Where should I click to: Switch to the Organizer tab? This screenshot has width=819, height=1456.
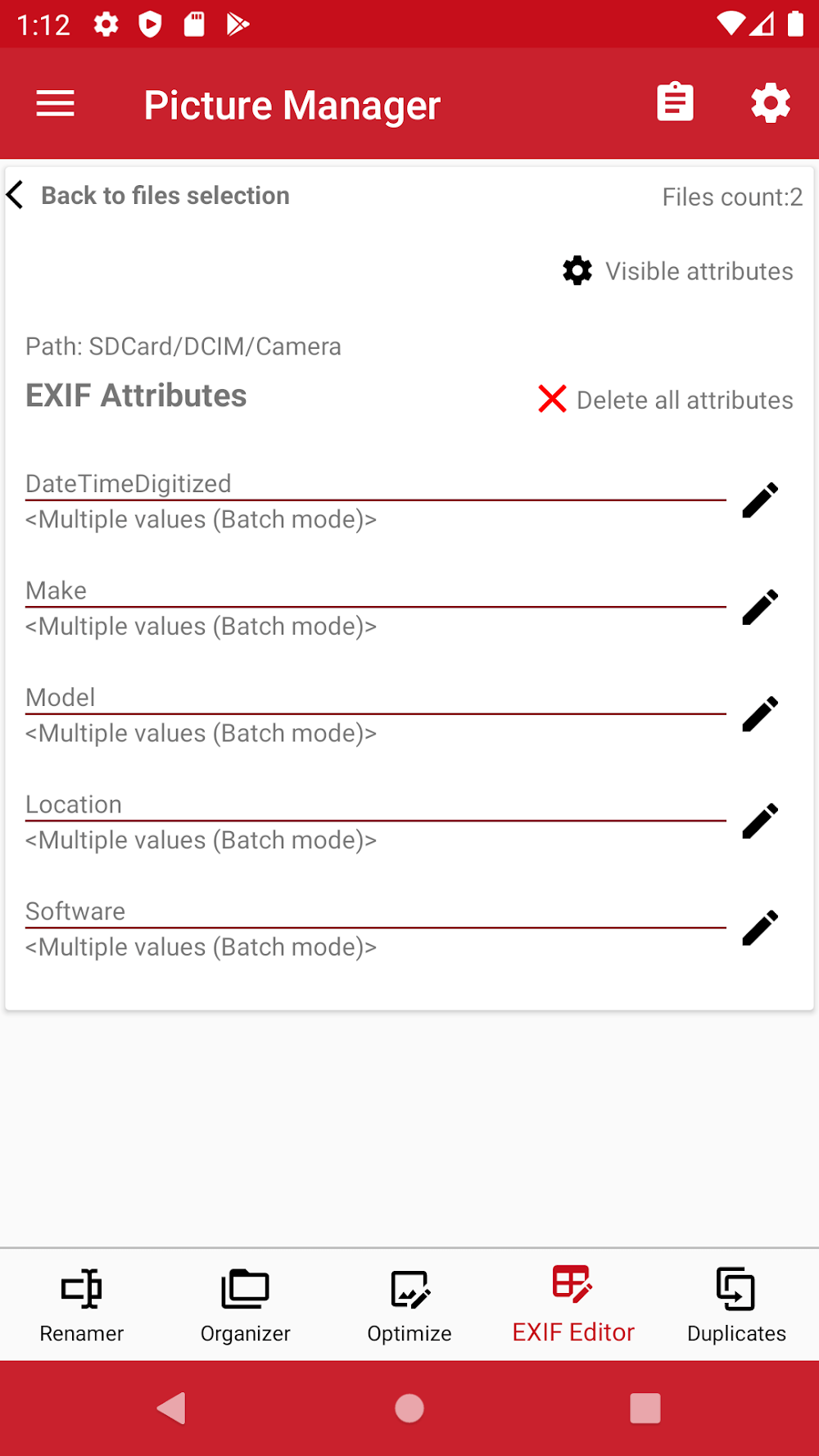246,1305
